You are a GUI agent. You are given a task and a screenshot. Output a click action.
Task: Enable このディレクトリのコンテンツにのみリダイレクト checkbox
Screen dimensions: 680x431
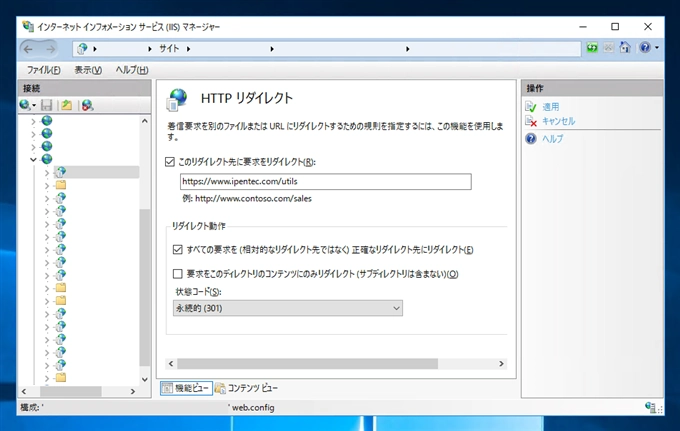(177, 274)
